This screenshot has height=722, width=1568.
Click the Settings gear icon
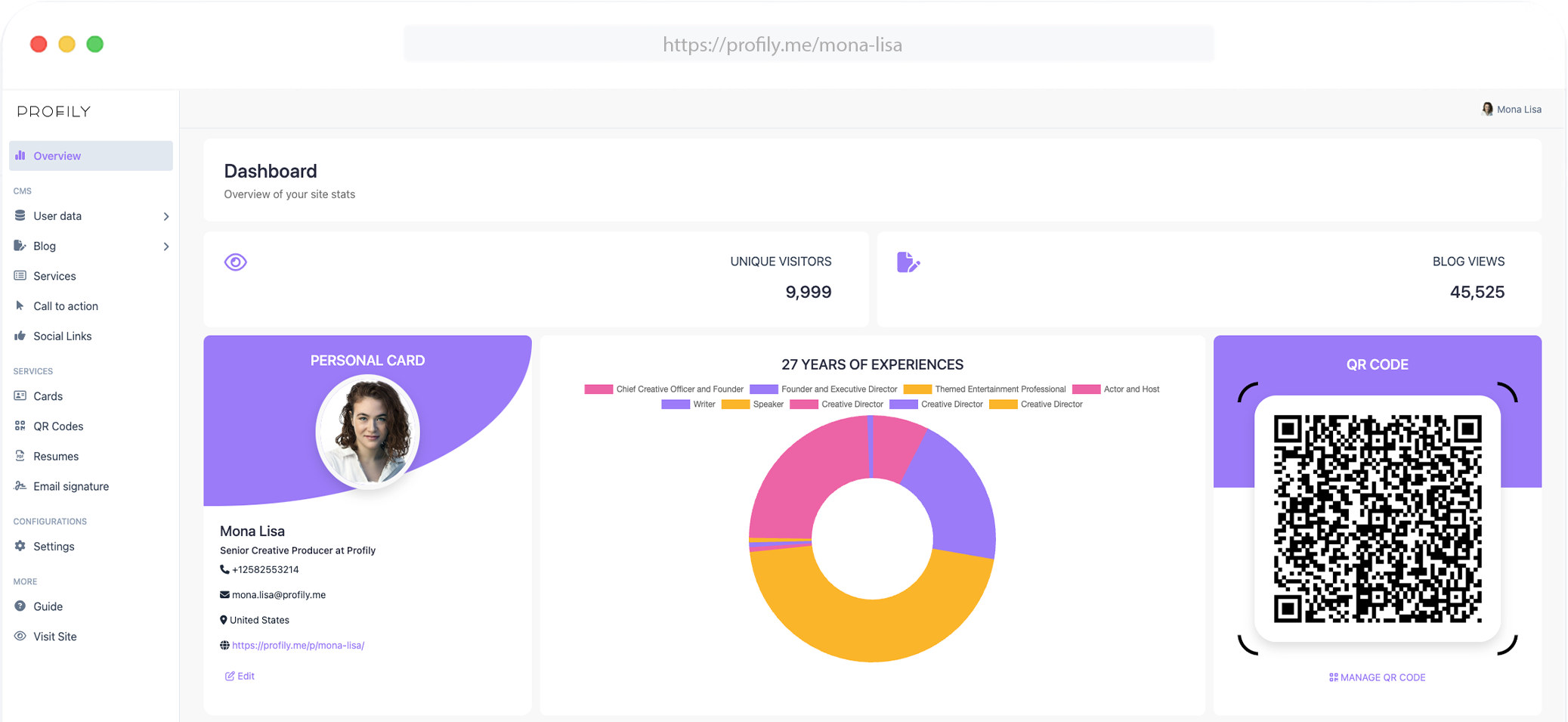tap(20, 546)
